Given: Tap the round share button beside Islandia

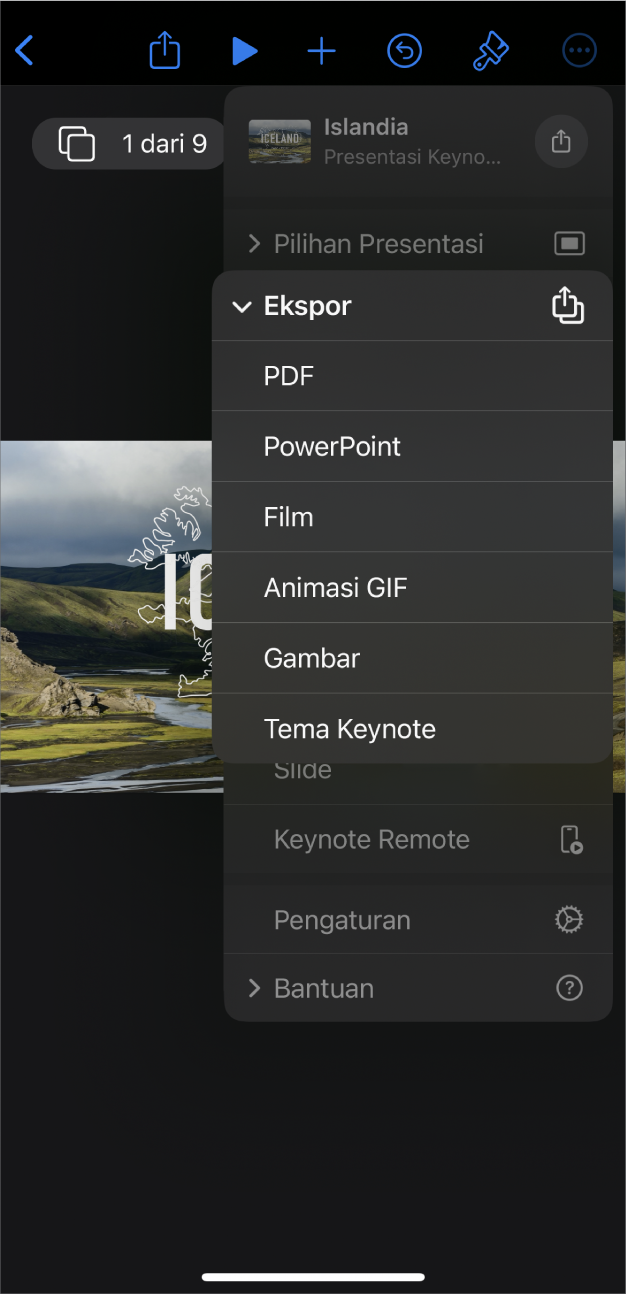Looking at the screenshot, I should click(x=561, y=142).
